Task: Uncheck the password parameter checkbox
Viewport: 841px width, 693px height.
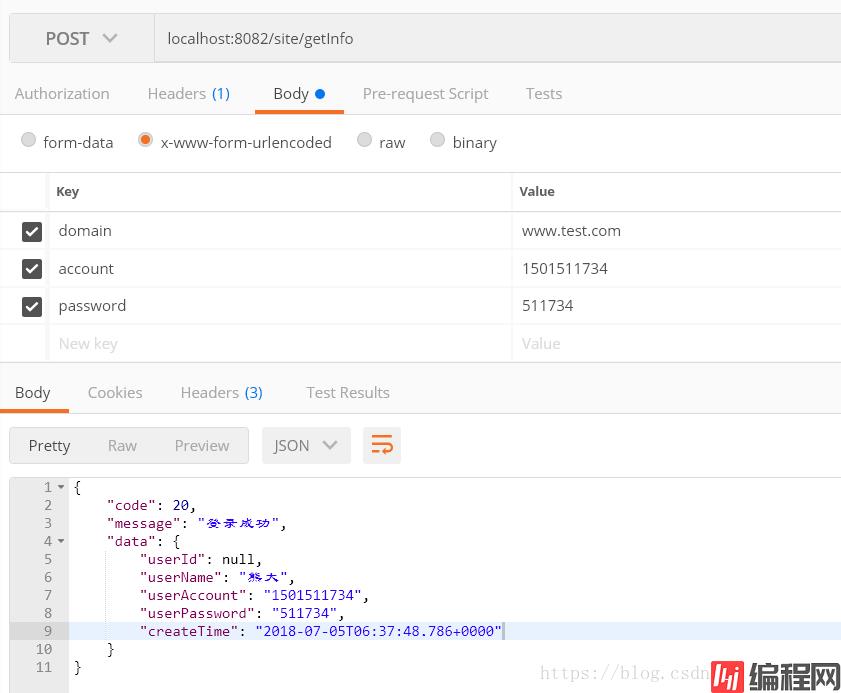Action: pyautogui.click(x=32, y=306)
